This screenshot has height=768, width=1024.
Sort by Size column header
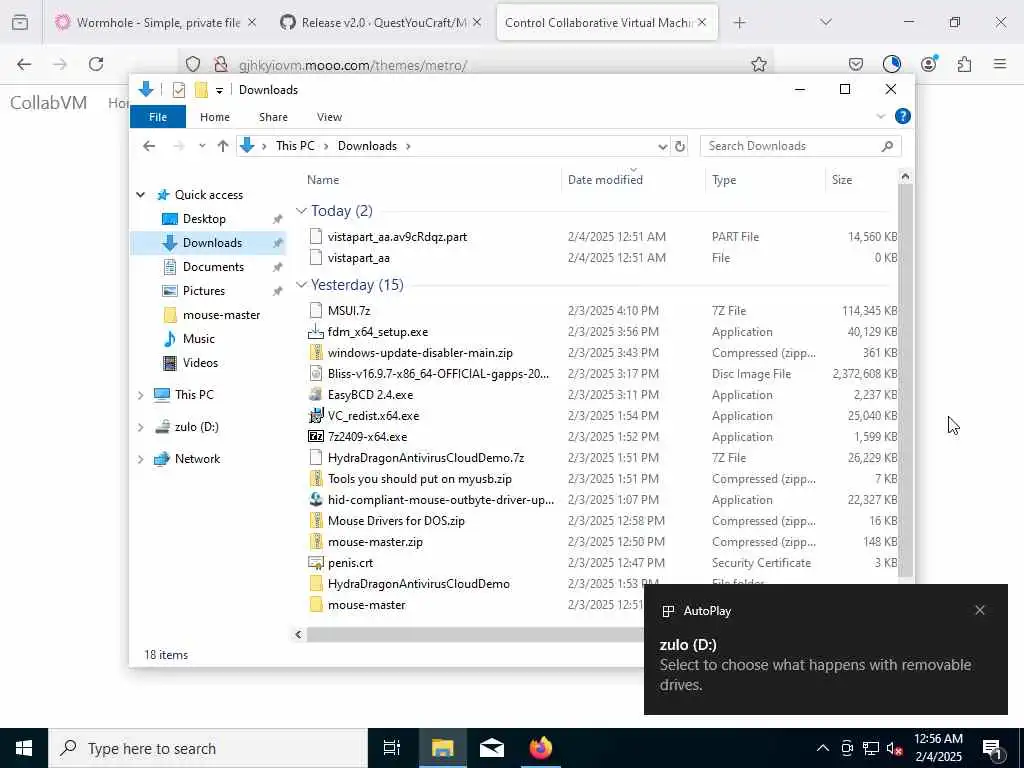(842, 180)
